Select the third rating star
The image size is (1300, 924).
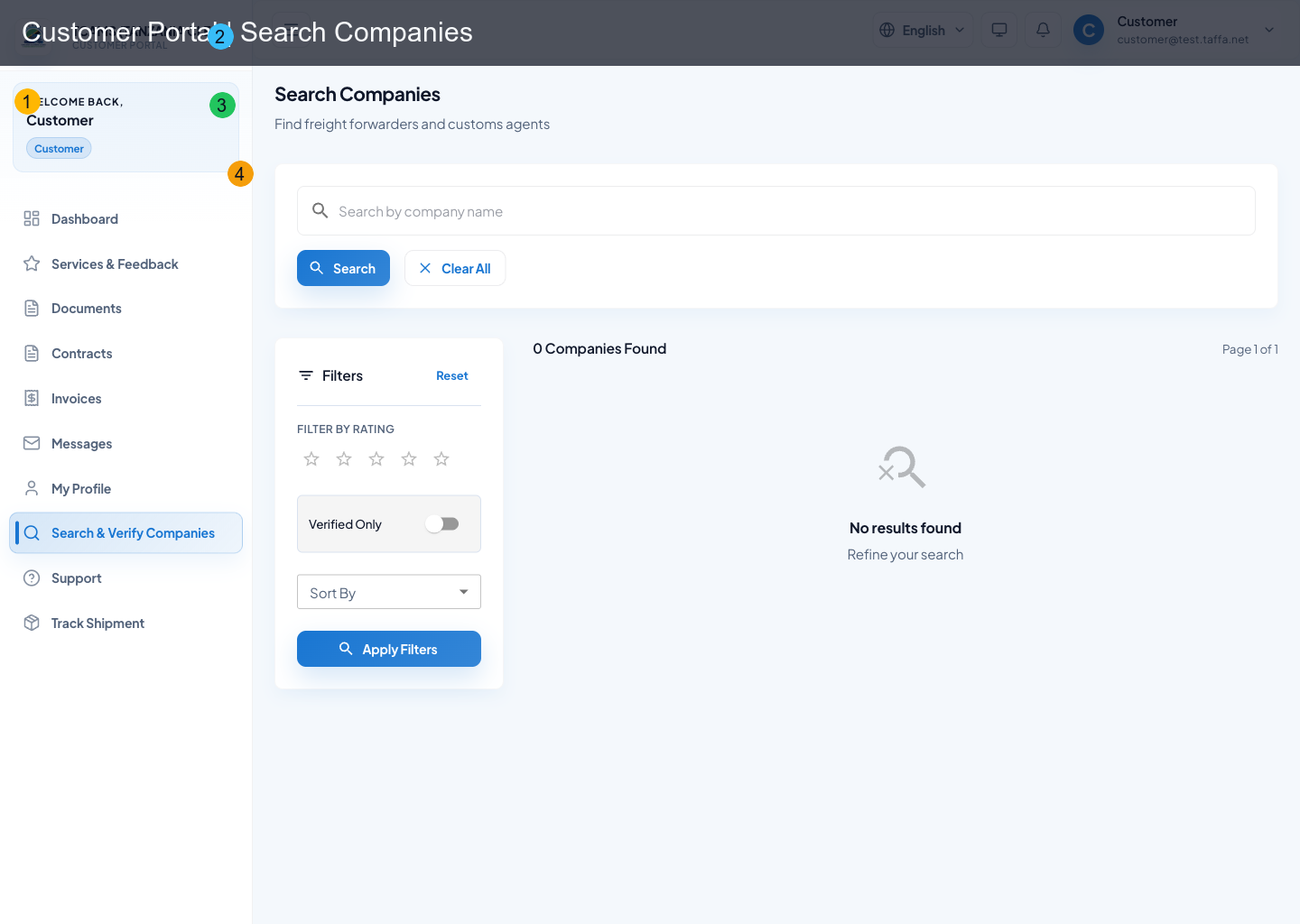tap(376, 459)
